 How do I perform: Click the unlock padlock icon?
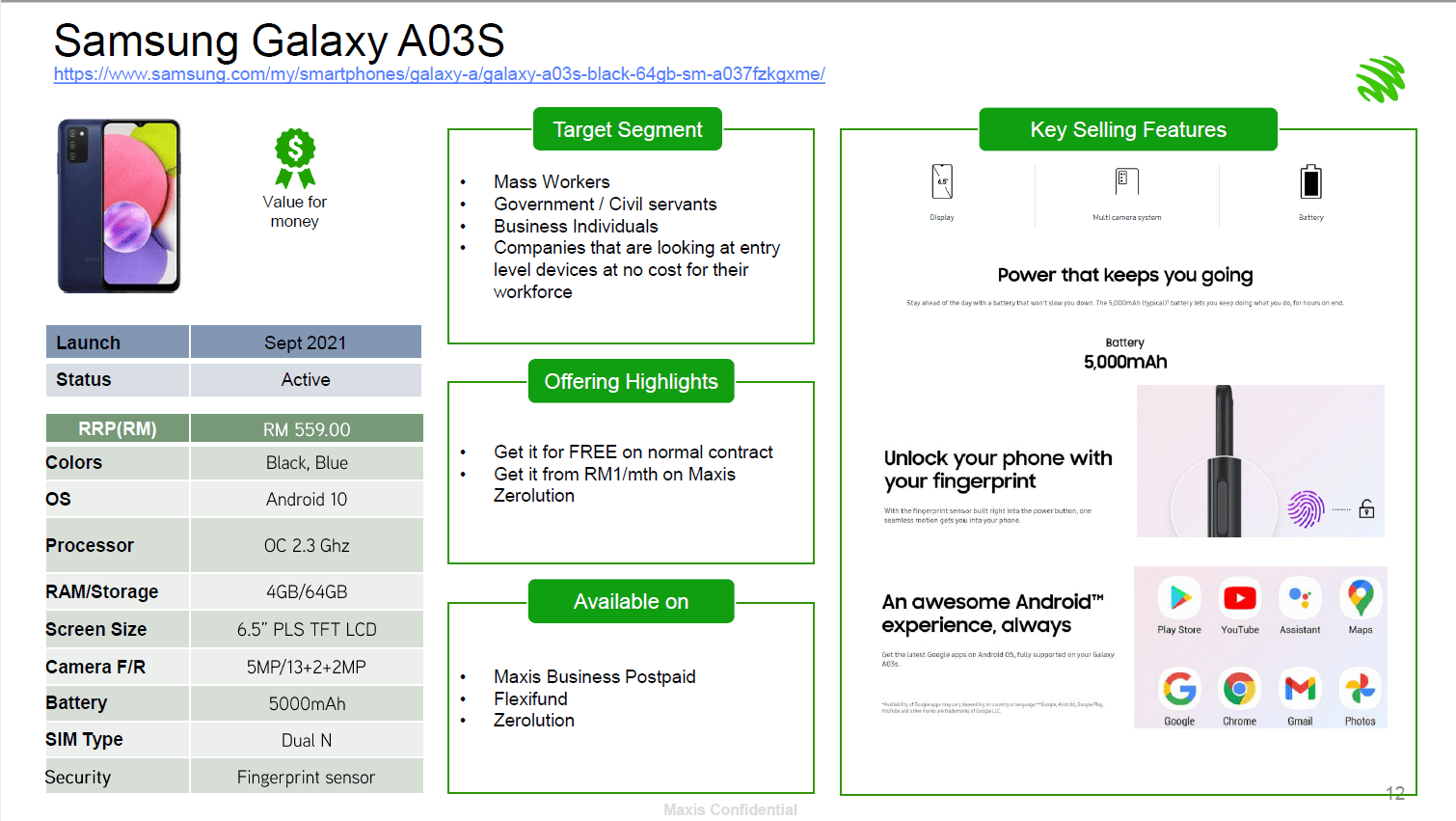pyautogui.click(x=1366, y=508)
